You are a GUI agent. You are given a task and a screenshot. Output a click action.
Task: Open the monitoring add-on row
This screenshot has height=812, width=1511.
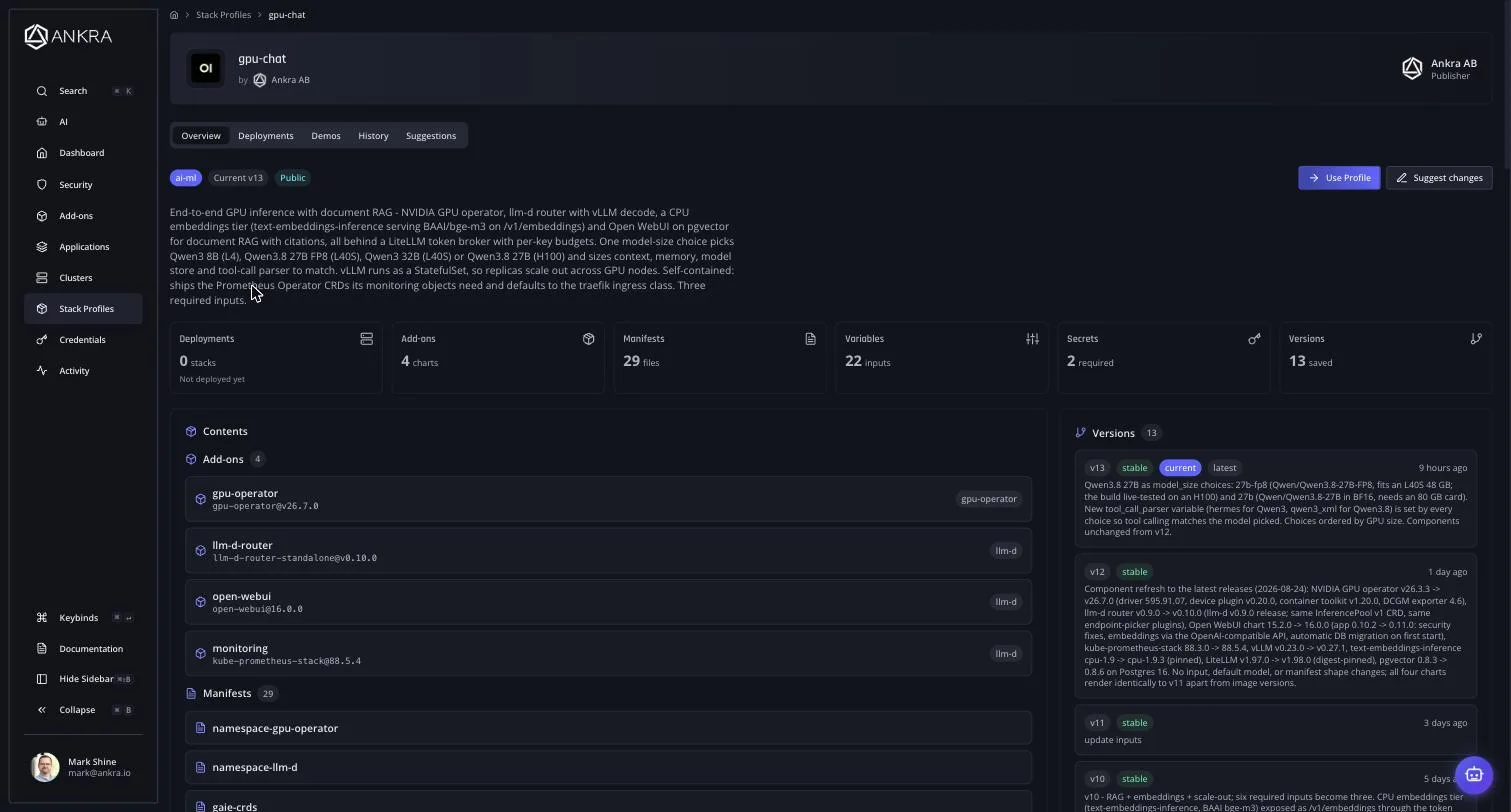608,654
